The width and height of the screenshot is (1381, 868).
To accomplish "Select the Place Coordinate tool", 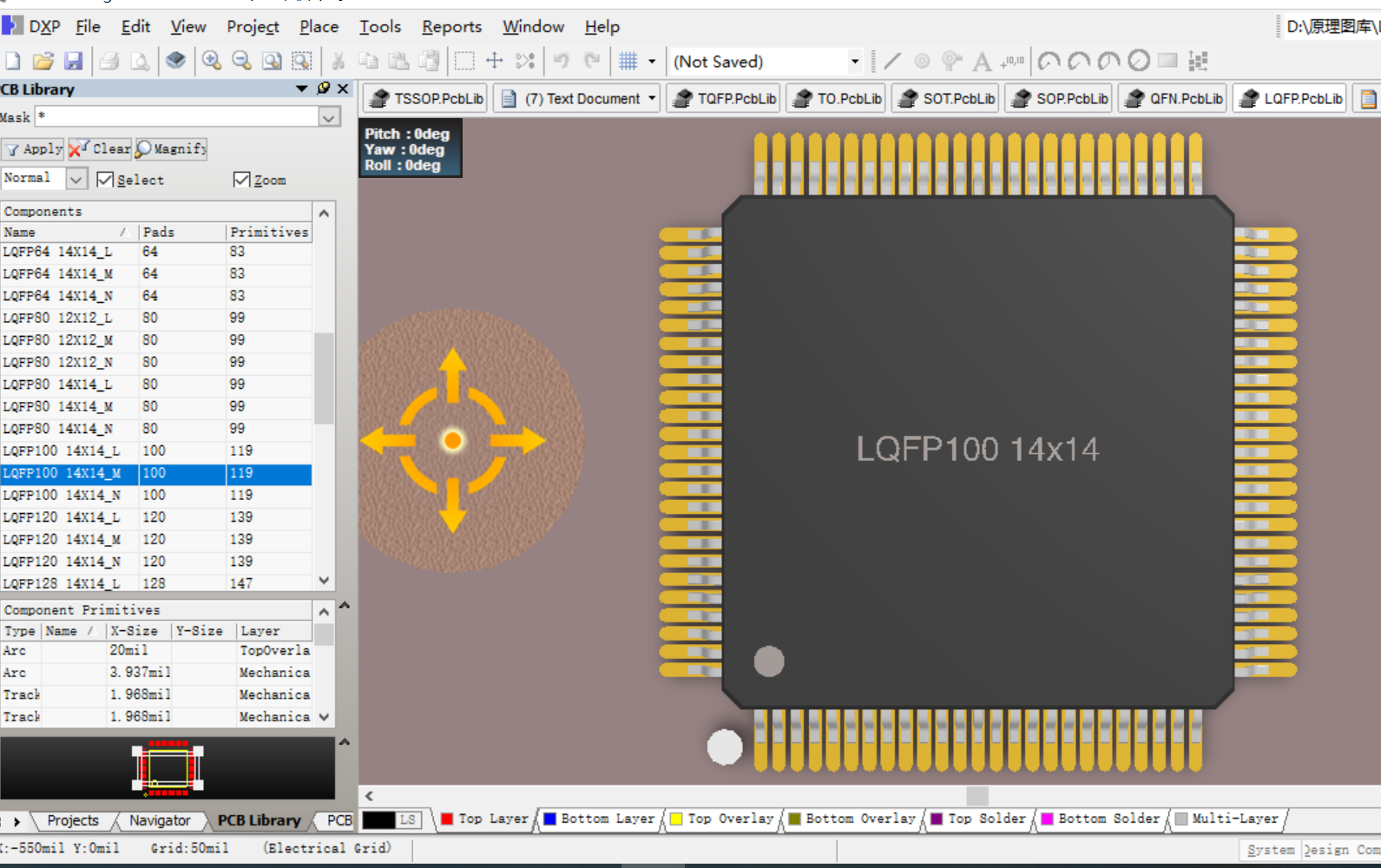I will [1012, 61].
